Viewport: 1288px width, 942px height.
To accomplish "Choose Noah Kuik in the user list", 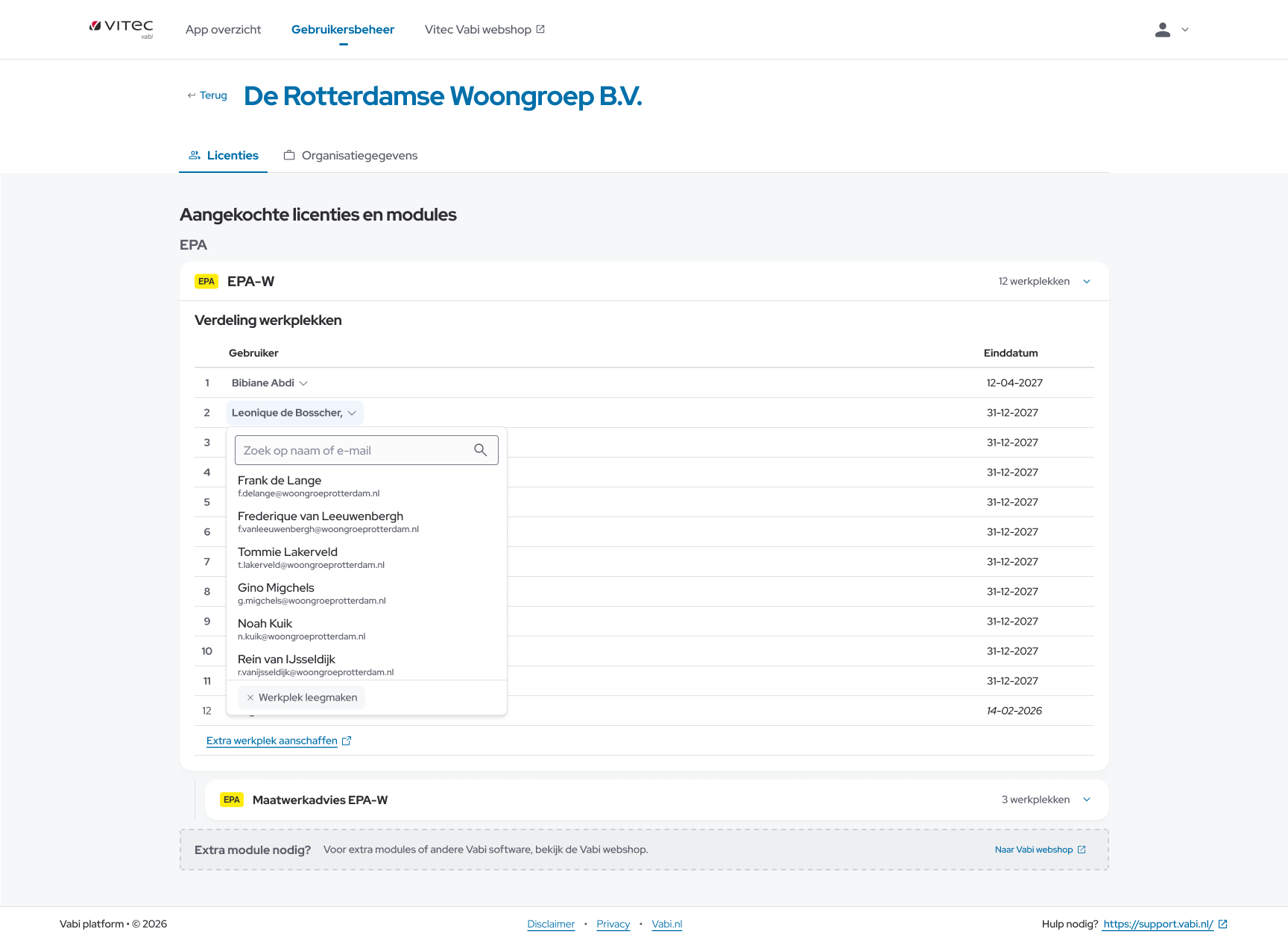I will point(265,628).
